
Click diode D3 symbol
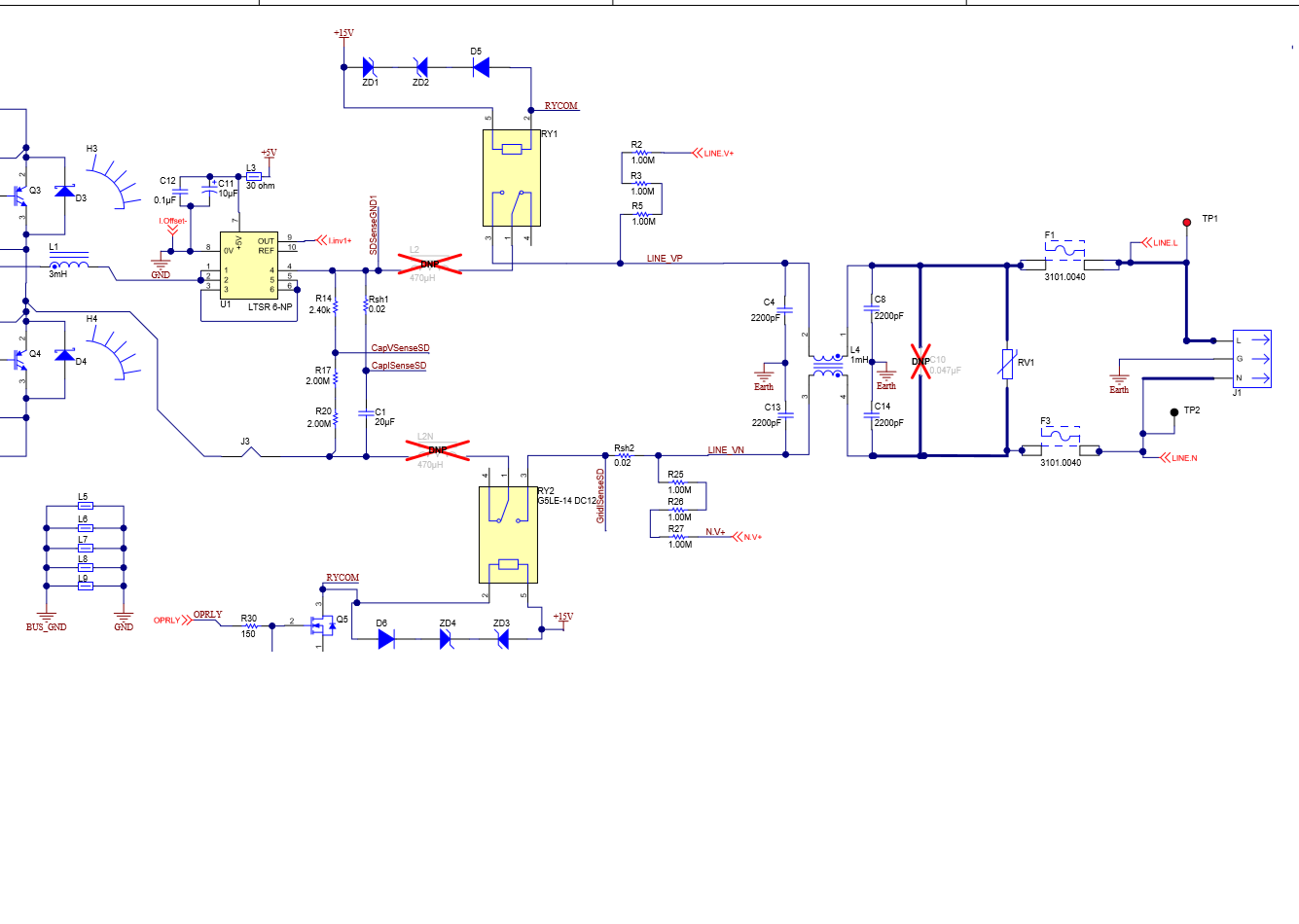click(64, 191)
